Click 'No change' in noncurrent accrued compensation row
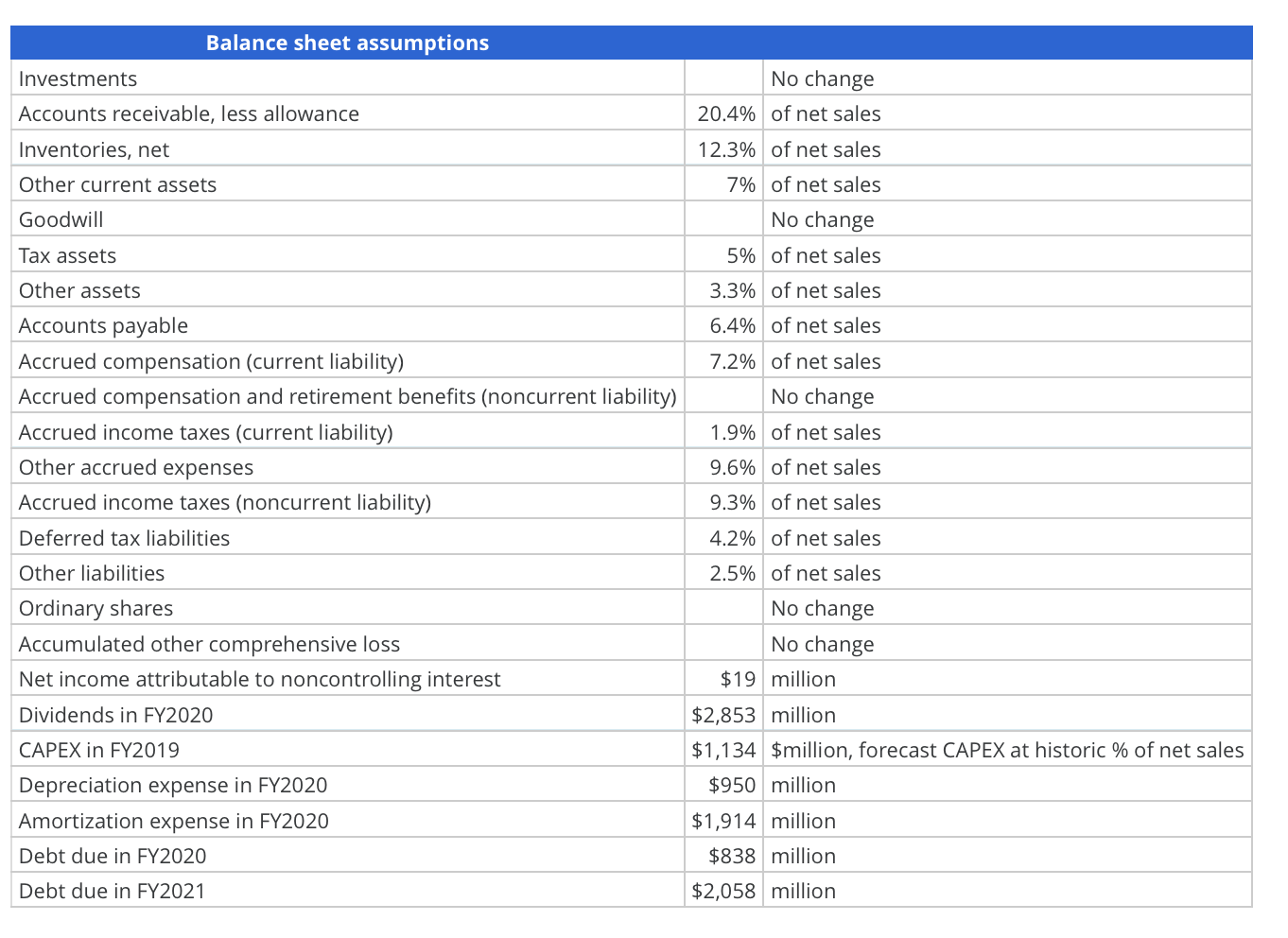This screenshot has width=1288, height=938. (x=823, y=396)
